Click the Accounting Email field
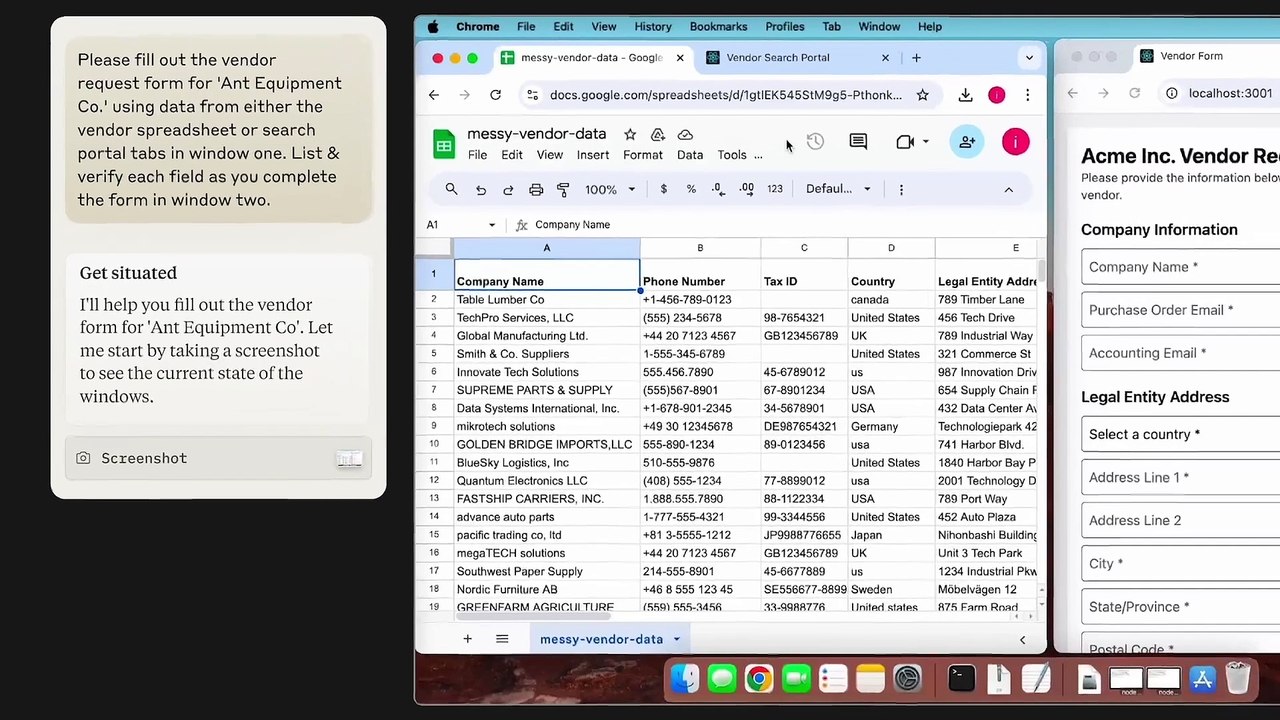Image resolution: width=1280 pixels, height=720 pixels. pos(1180,353)
